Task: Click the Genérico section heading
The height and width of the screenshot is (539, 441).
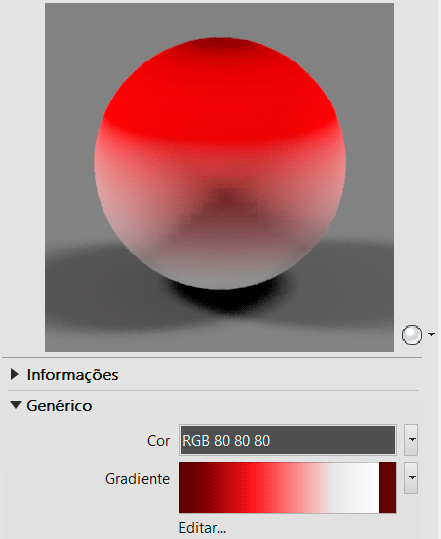Action: coord(59,406)
